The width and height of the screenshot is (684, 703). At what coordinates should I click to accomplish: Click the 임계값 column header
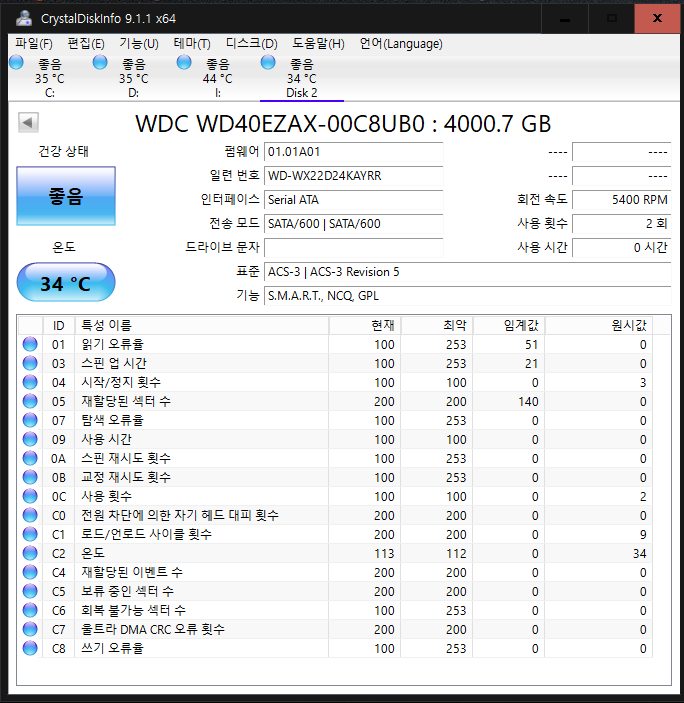(509, 325)
